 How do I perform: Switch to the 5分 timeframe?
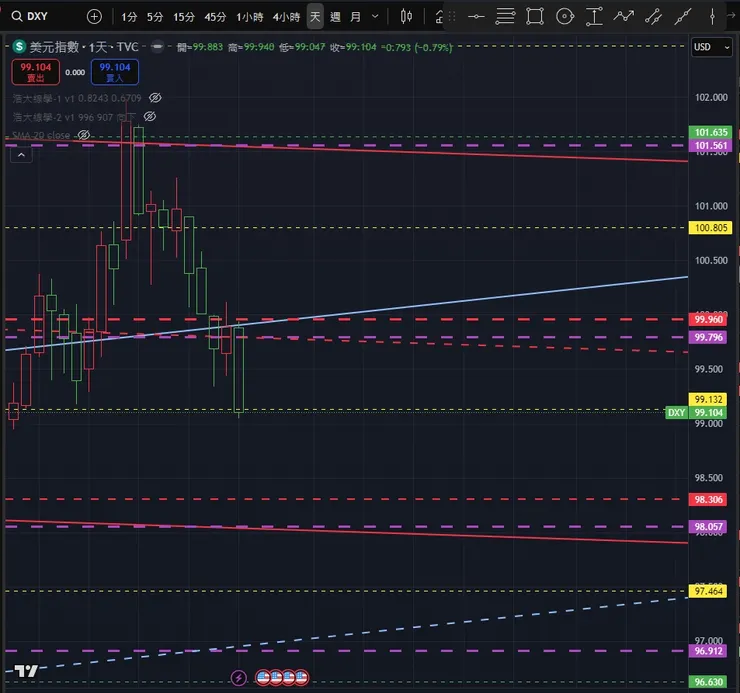[155, 17]
